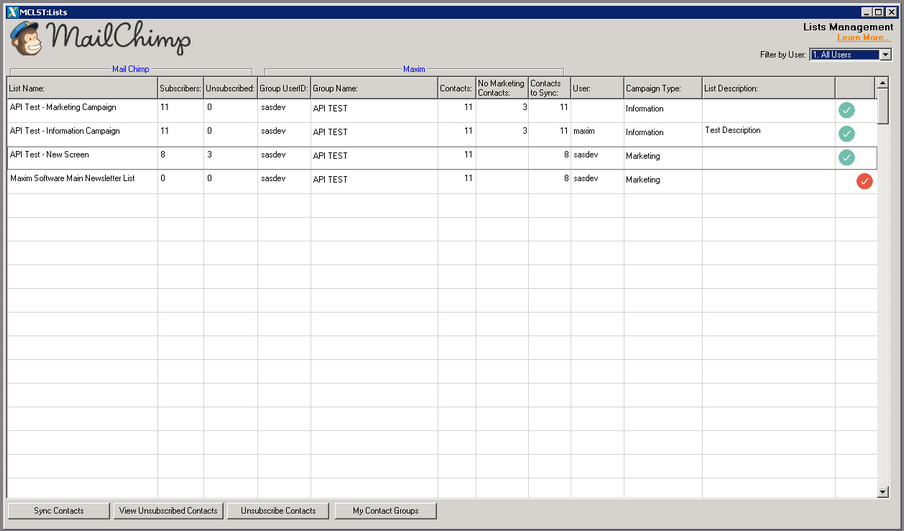
Task: Select the API Test - New Screen list name
Action: [x=50, y=155]
